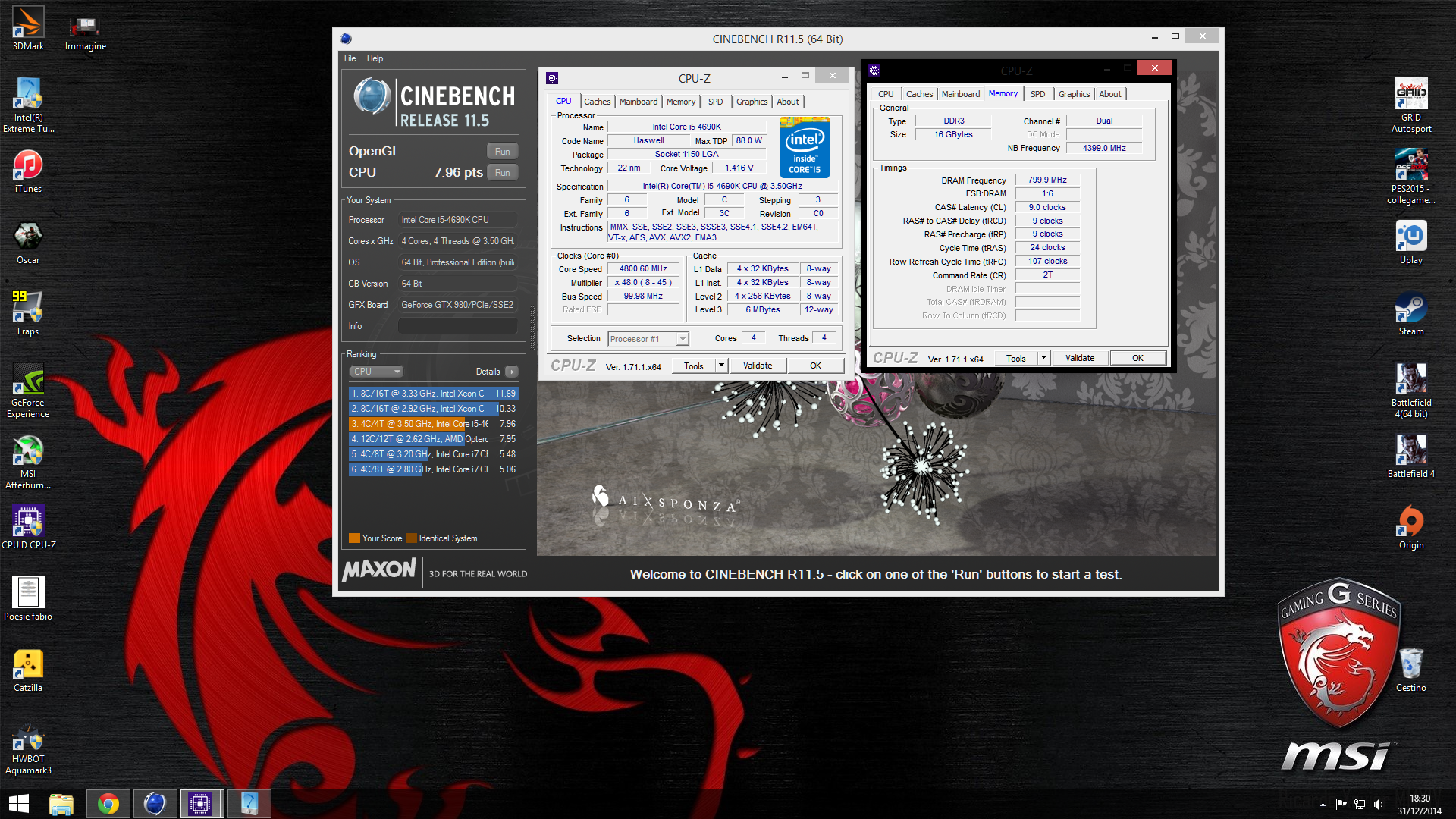Image resolution: width=1456 pixels, height=819 pixels.
Task: Click the Info field in Your System
Action: pos(458,326)
